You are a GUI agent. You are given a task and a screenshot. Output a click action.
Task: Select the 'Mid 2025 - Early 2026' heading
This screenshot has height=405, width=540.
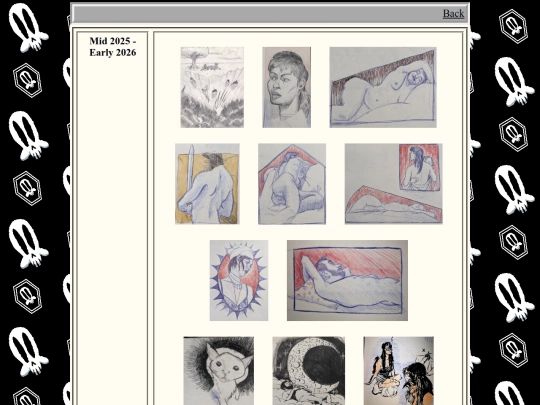coord(113,46)
